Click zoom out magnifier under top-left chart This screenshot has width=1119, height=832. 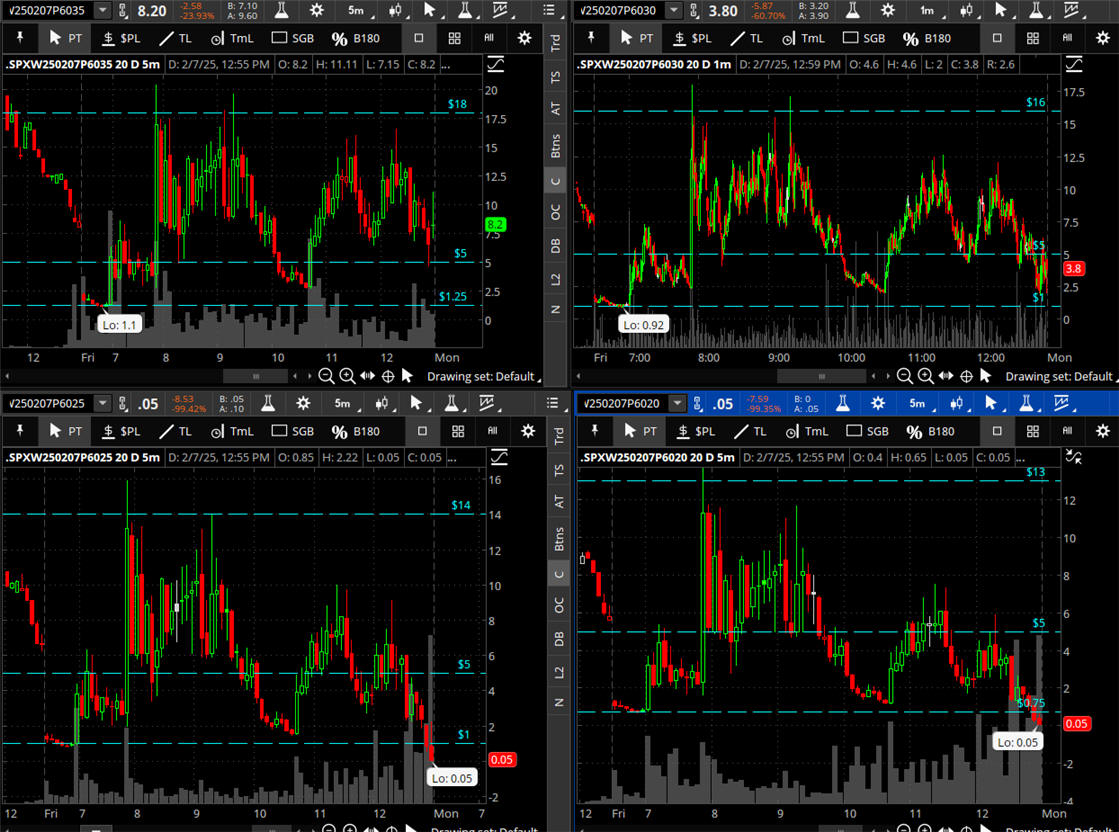pyautogui.click(x=327, y=376)
